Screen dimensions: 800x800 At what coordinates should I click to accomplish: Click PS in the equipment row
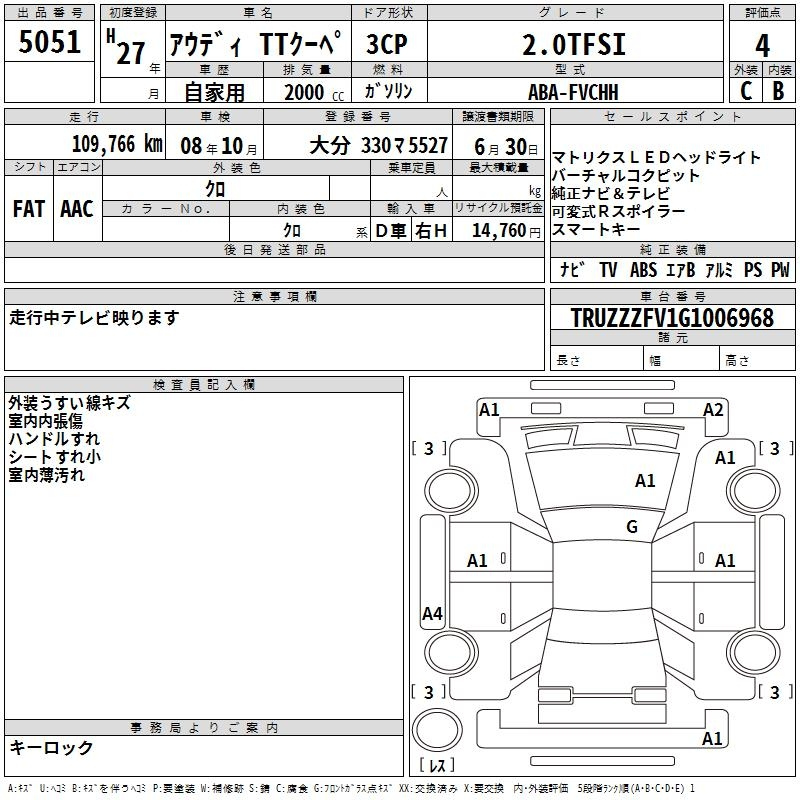click(x=753, y=269)
